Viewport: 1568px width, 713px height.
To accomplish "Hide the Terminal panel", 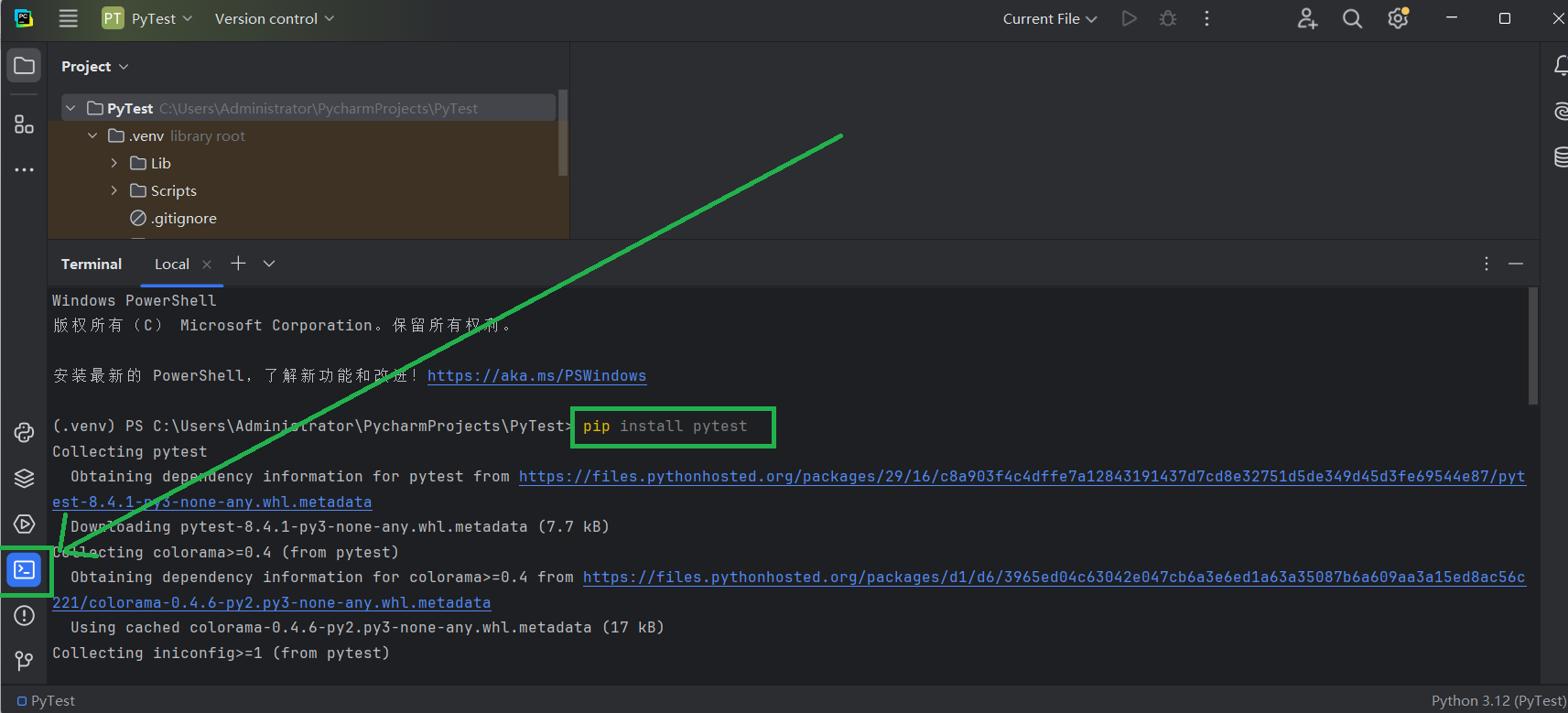I will click(x=1516, y=264).
